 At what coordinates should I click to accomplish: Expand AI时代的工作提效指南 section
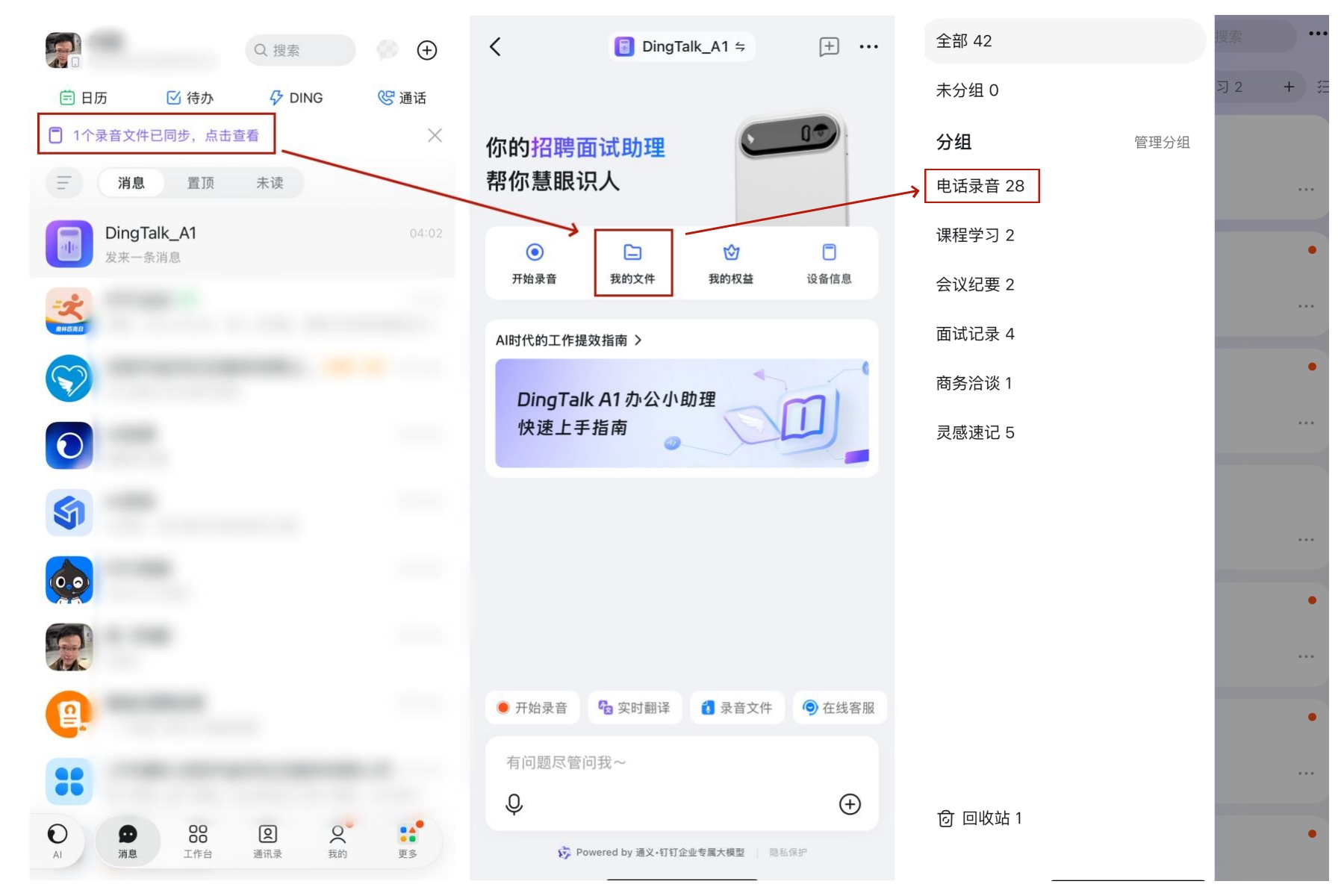pyautogui.click(x=569, y=340)
